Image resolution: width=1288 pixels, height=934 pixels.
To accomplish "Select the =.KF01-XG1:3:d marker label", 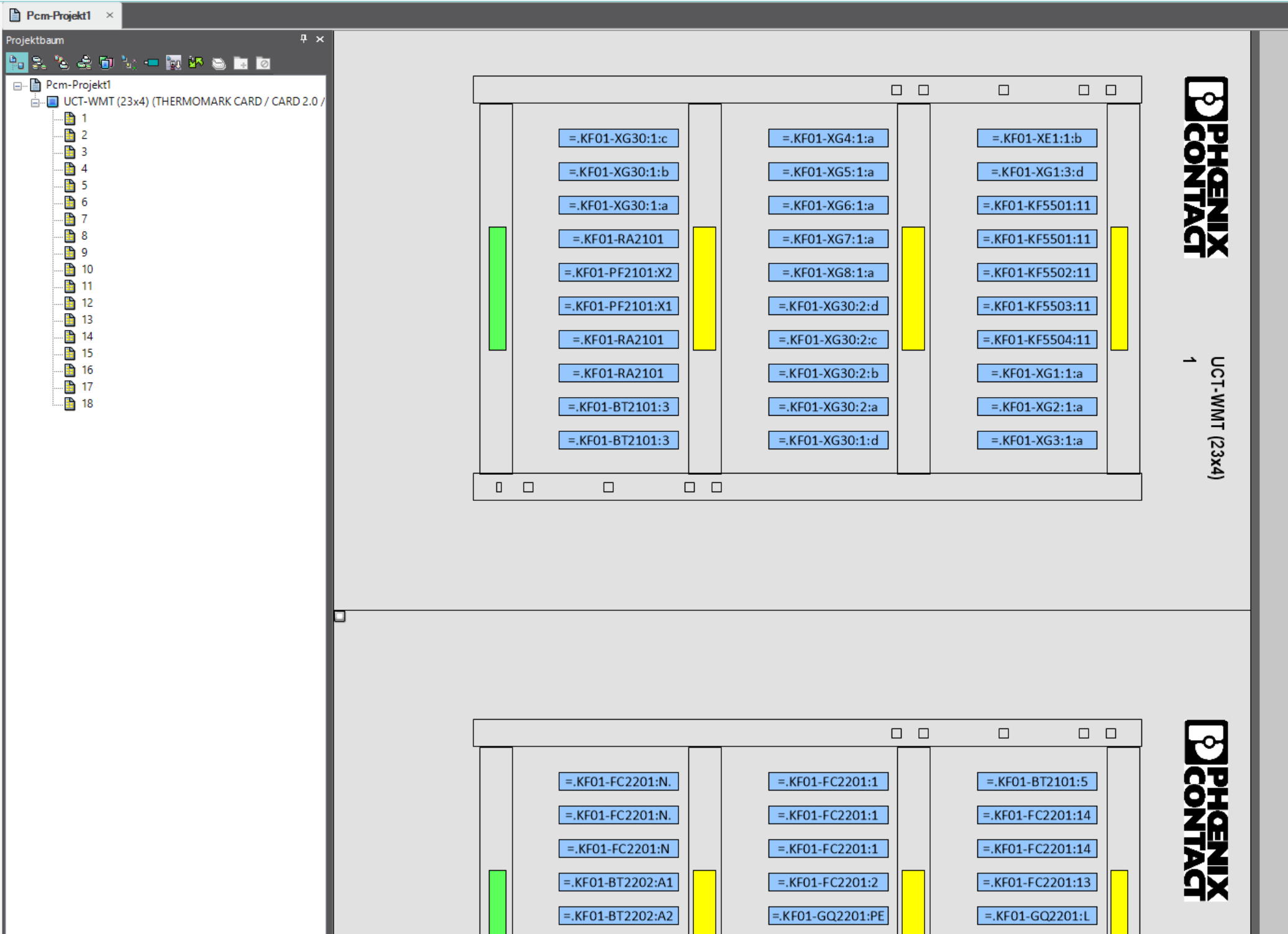I will click(x=1037, y=172).
